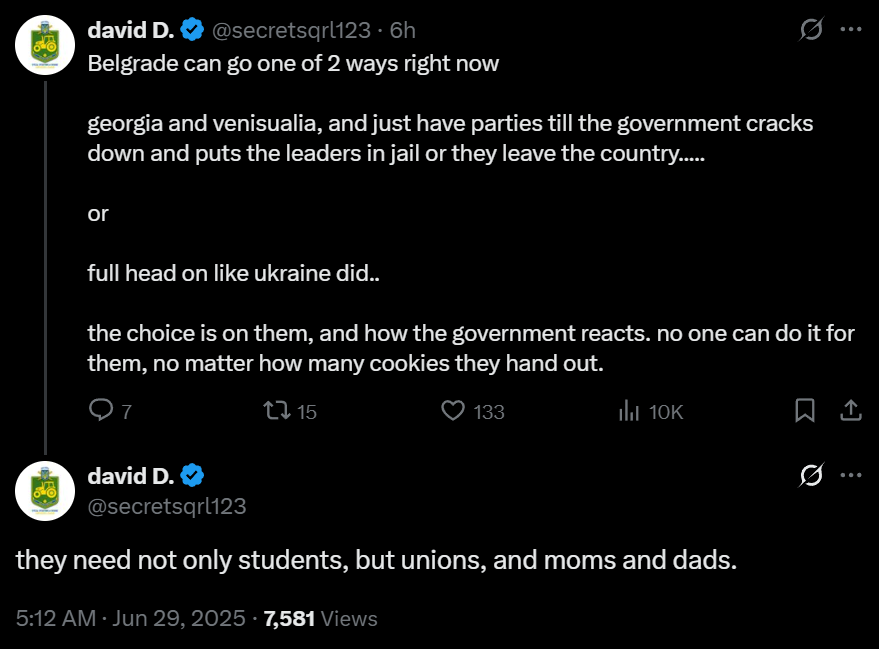Open david D. avatar on top tweet
This screenshot has height=649, width=879.
pyautogui.click(x=45, y=45)
